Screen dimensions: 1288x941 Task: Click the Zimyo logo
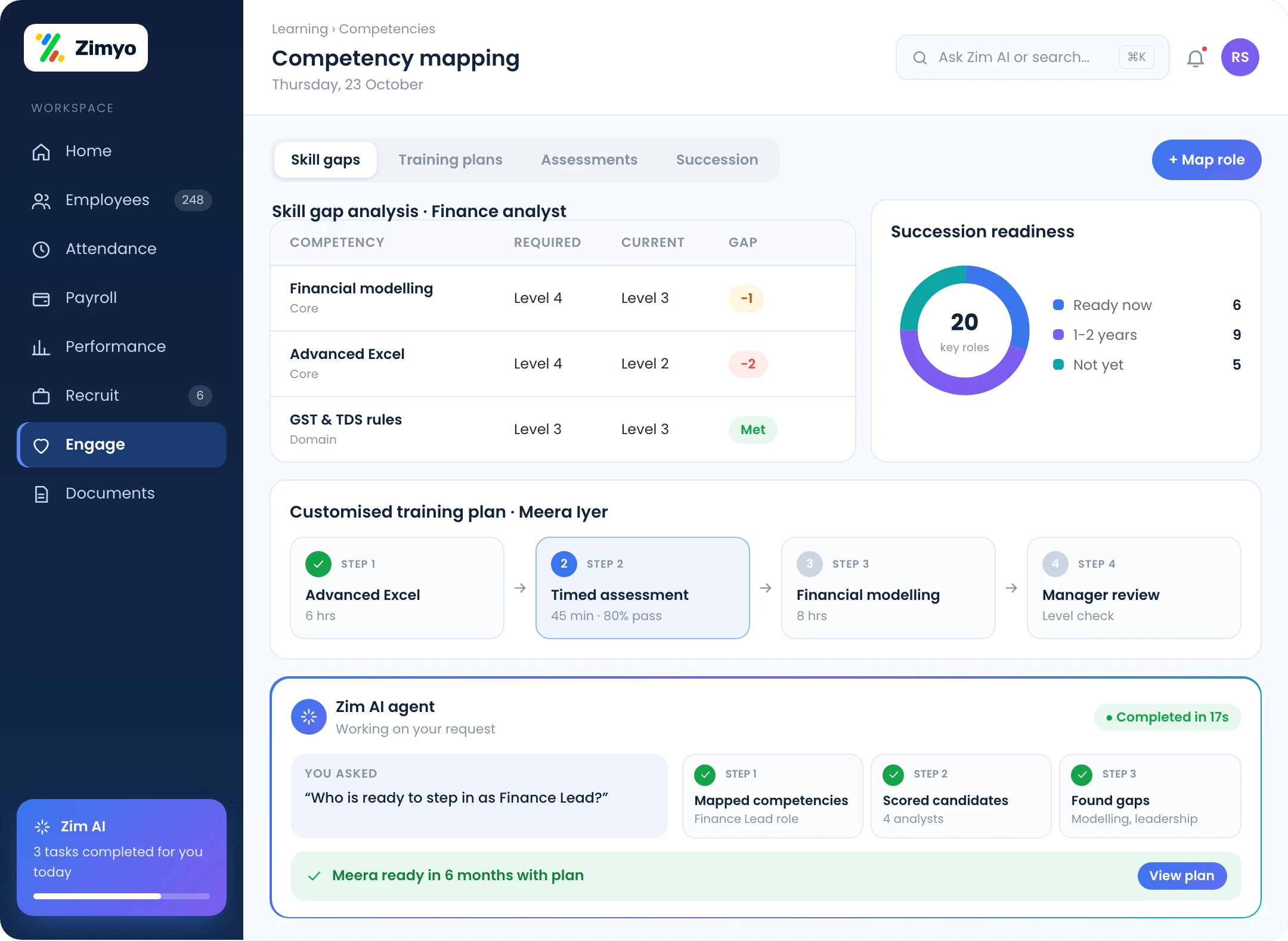[86, 48]
